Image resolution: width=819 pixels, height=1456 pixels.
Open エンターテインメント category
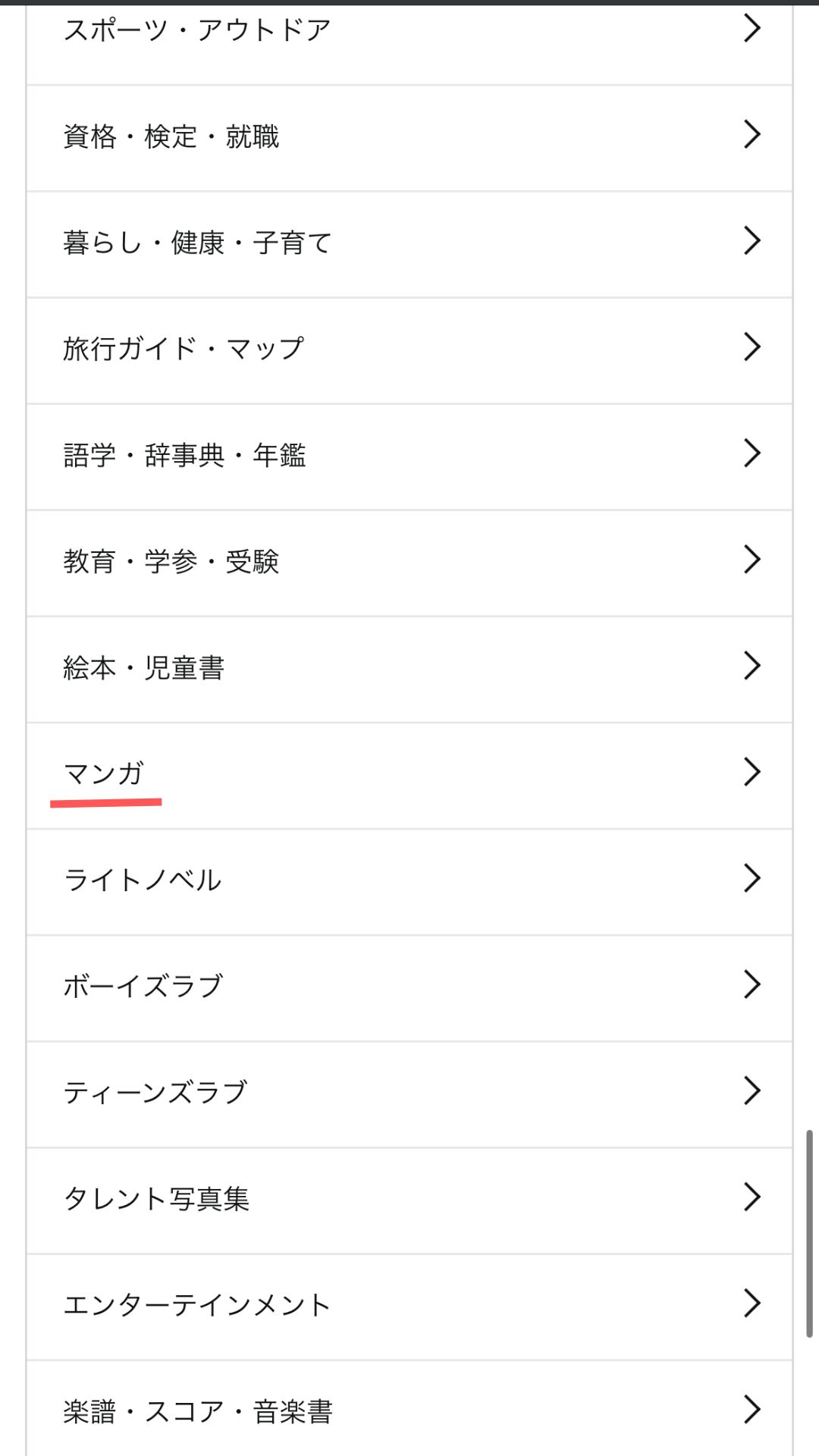409,1306
